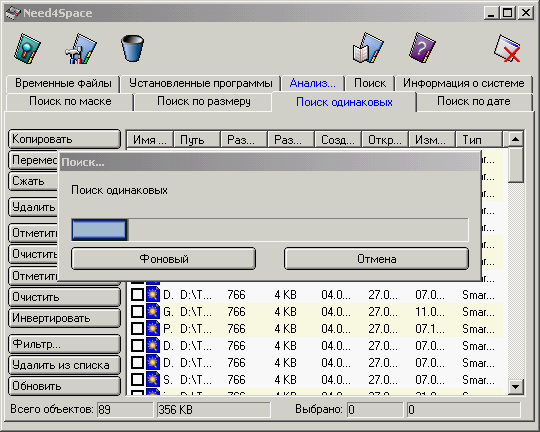Viewport: 540px width, 432px height.
Task: Click file icon of row starting with P.
Action: click(153, 328)
